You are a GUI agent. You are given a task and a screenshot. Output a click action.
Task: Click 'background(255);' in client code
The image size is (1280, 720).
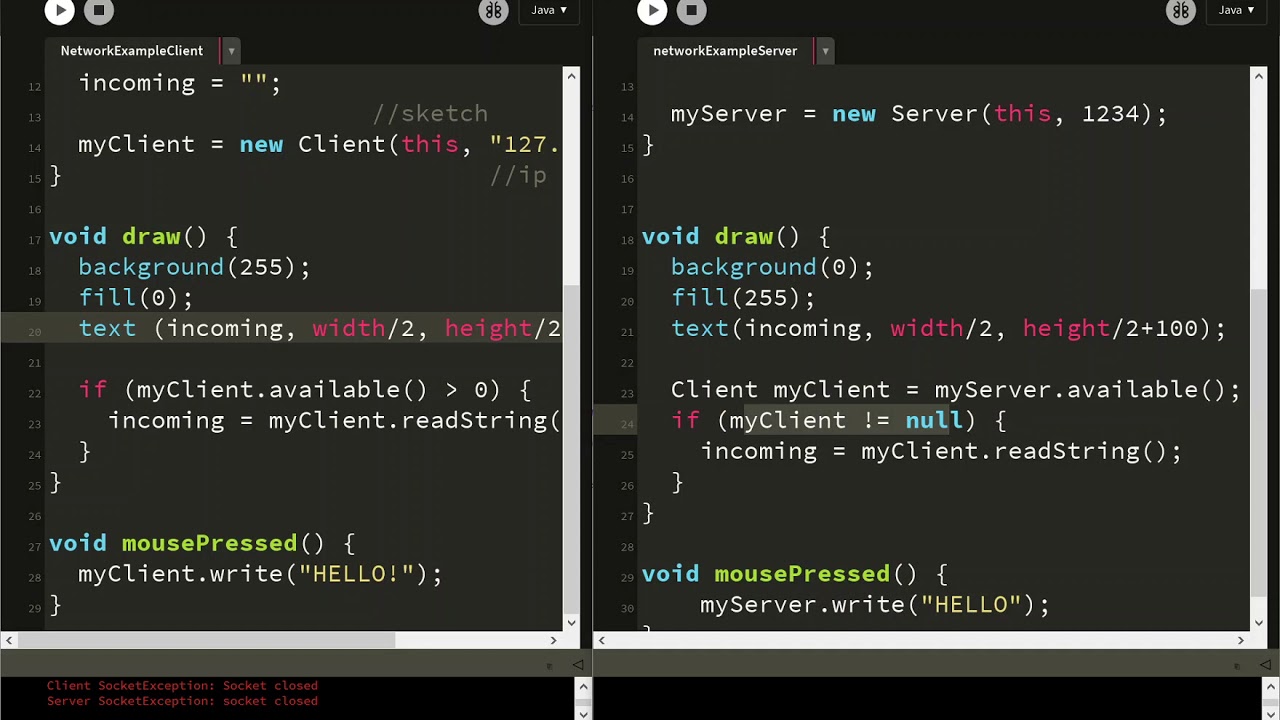tap(194, 268)
